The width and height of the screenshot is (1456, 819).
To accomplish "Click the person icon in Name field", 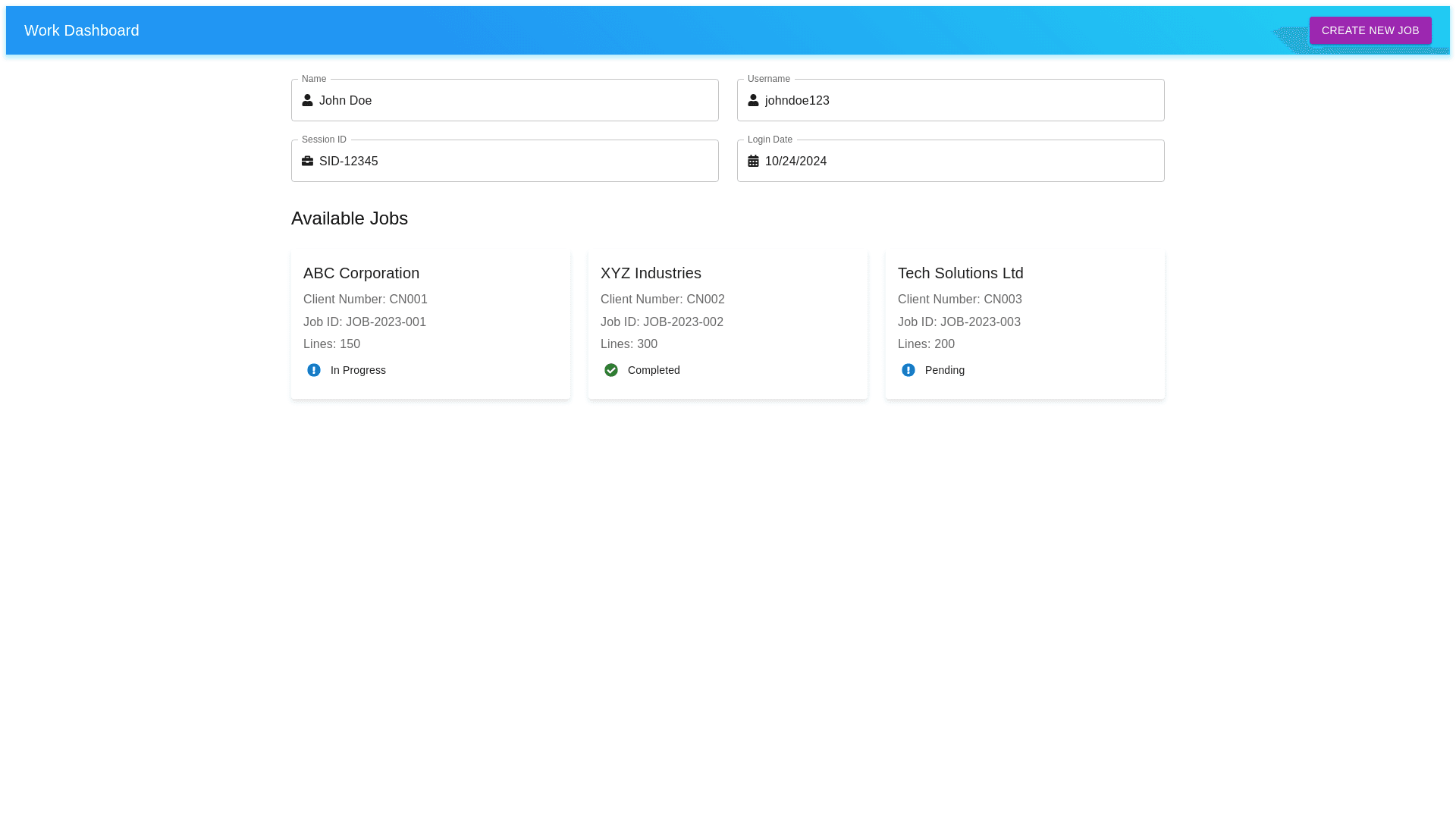I will pos(307,100).
